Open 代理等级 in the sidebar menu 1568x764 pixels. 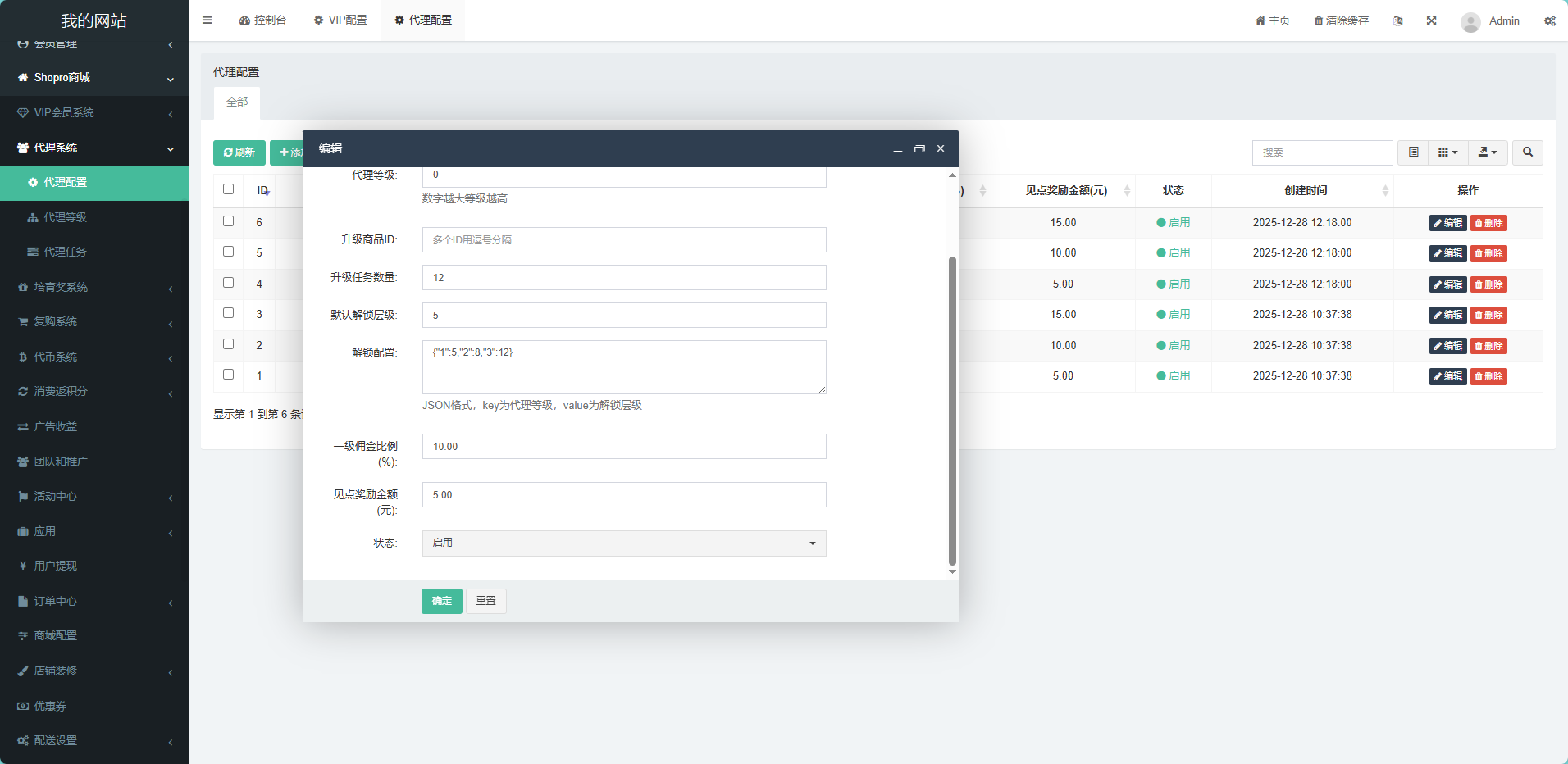tap(65, 217)
